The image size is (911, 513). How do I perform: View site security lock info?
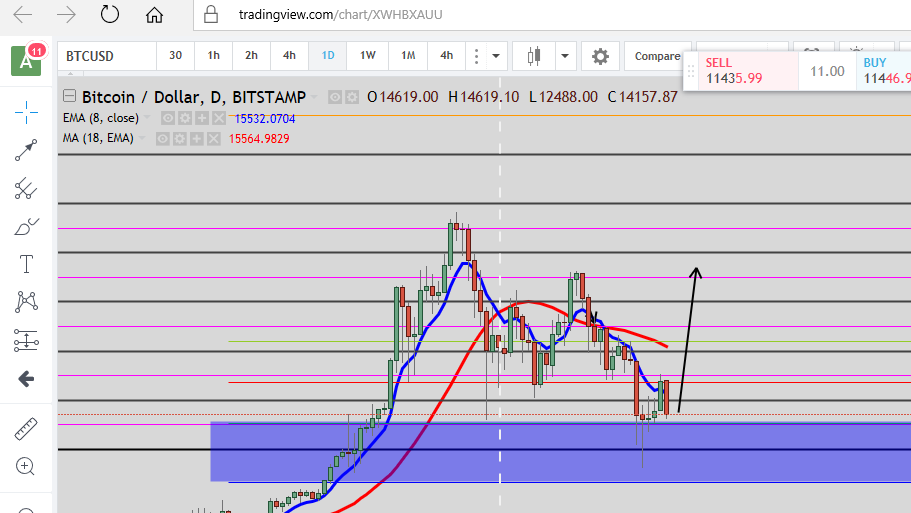point(211,15)
